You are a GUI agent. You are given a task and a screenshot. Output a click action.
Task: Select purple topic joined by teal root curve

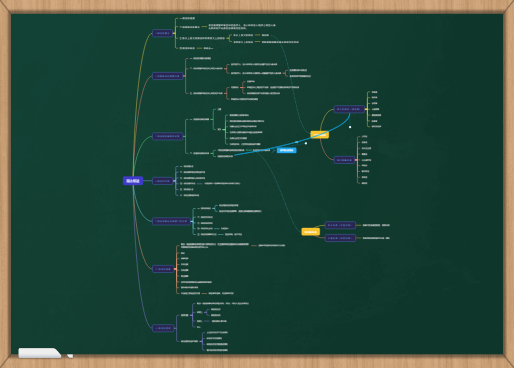[171, 221]
